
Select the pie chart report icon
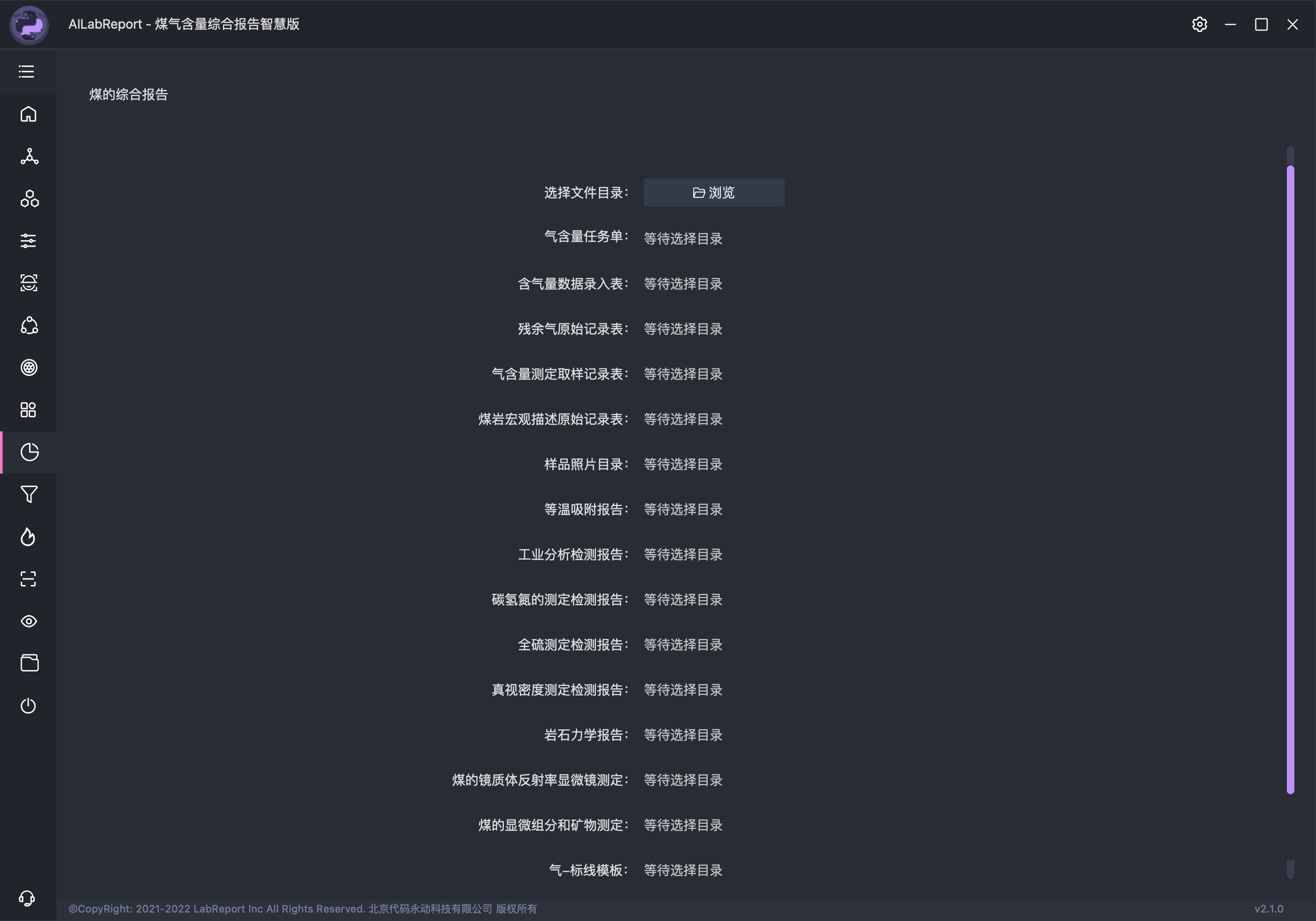pyautogui.click(x=29, y=452)
